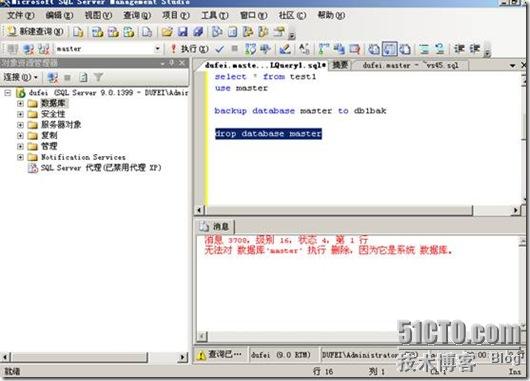Open the Connect (连接) dropdown in Object Explorer

(x=20, y=77)
